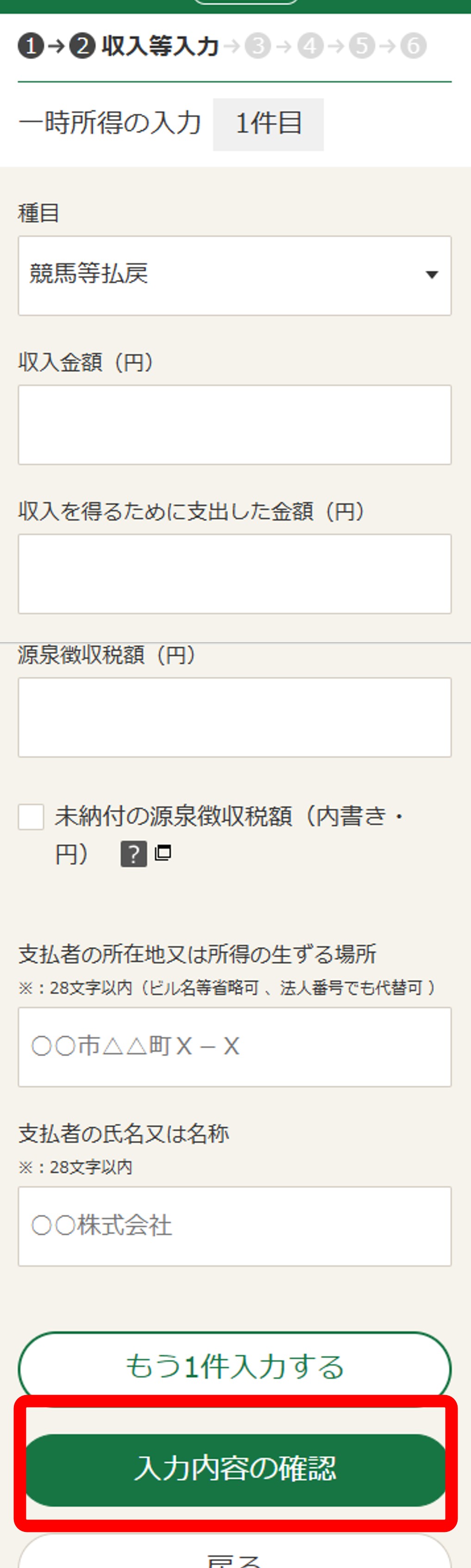Click the step 2 circle icon
The image size is (471, 1568).
tap(82, 46)
